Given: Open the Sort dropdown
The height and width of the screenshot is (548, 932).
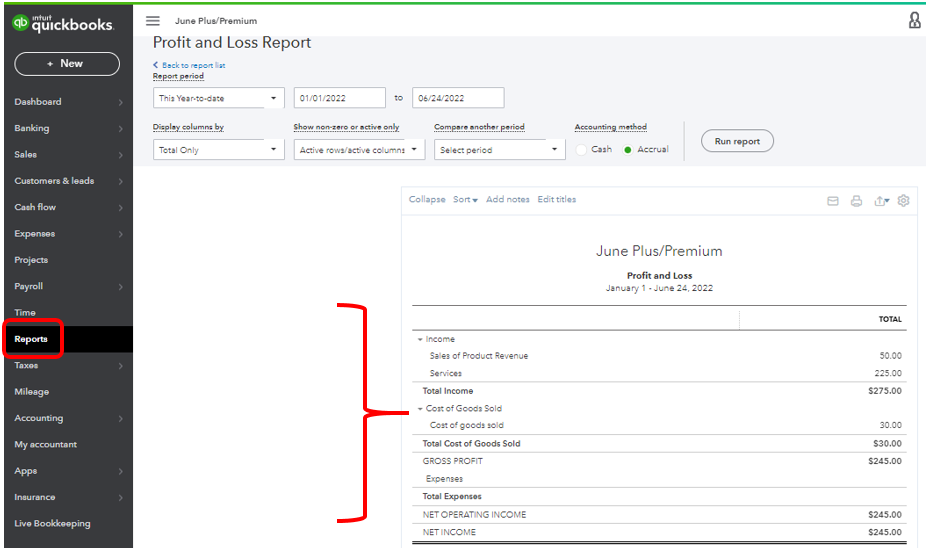Looking at the screenshot, I should point(465,200).
